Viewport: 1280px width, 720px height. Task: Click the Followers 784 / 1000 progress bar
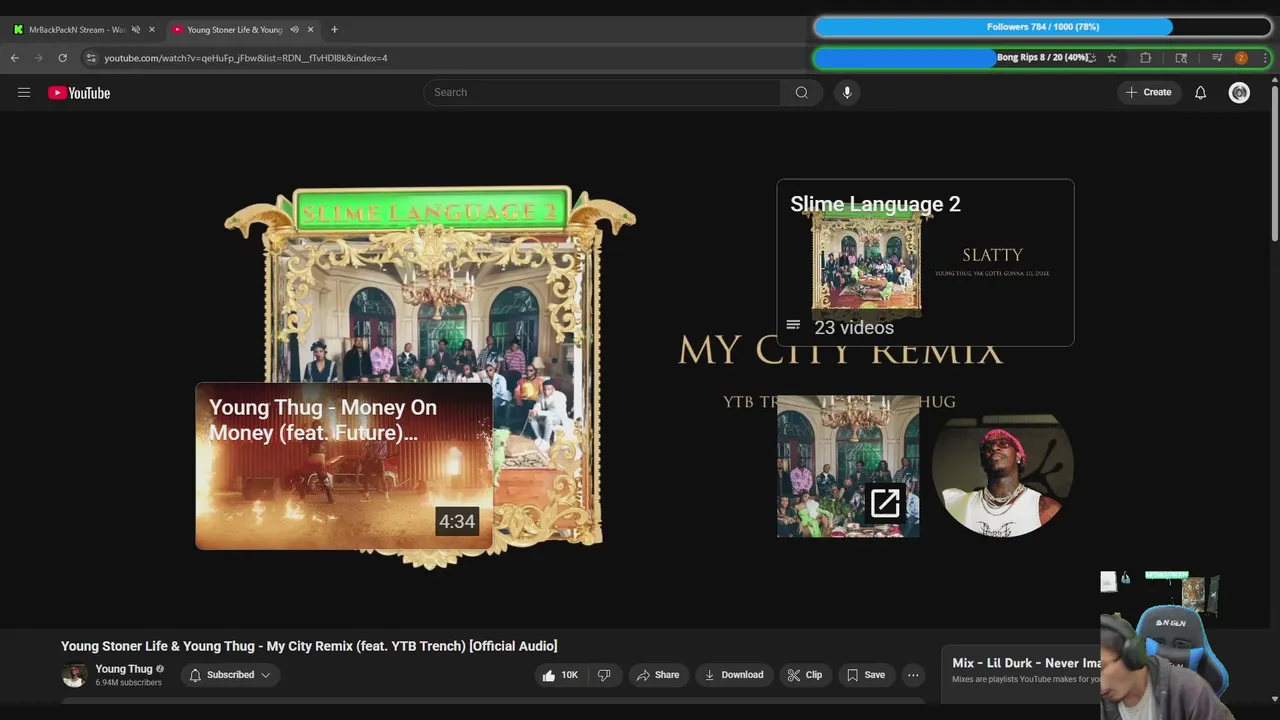pos(1042,27)
